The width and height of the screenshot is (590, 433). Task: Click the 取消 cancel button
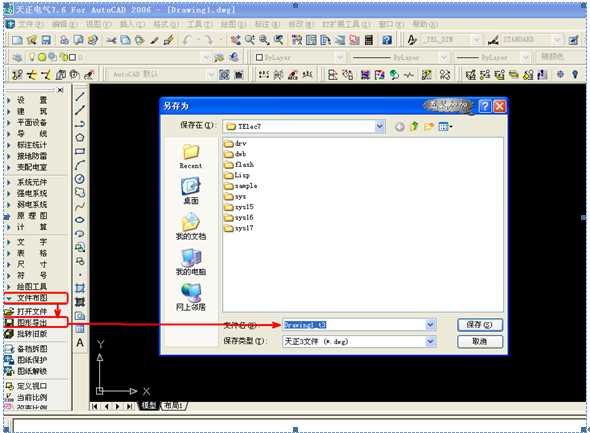pyautogui.click(x=480, y=341)
